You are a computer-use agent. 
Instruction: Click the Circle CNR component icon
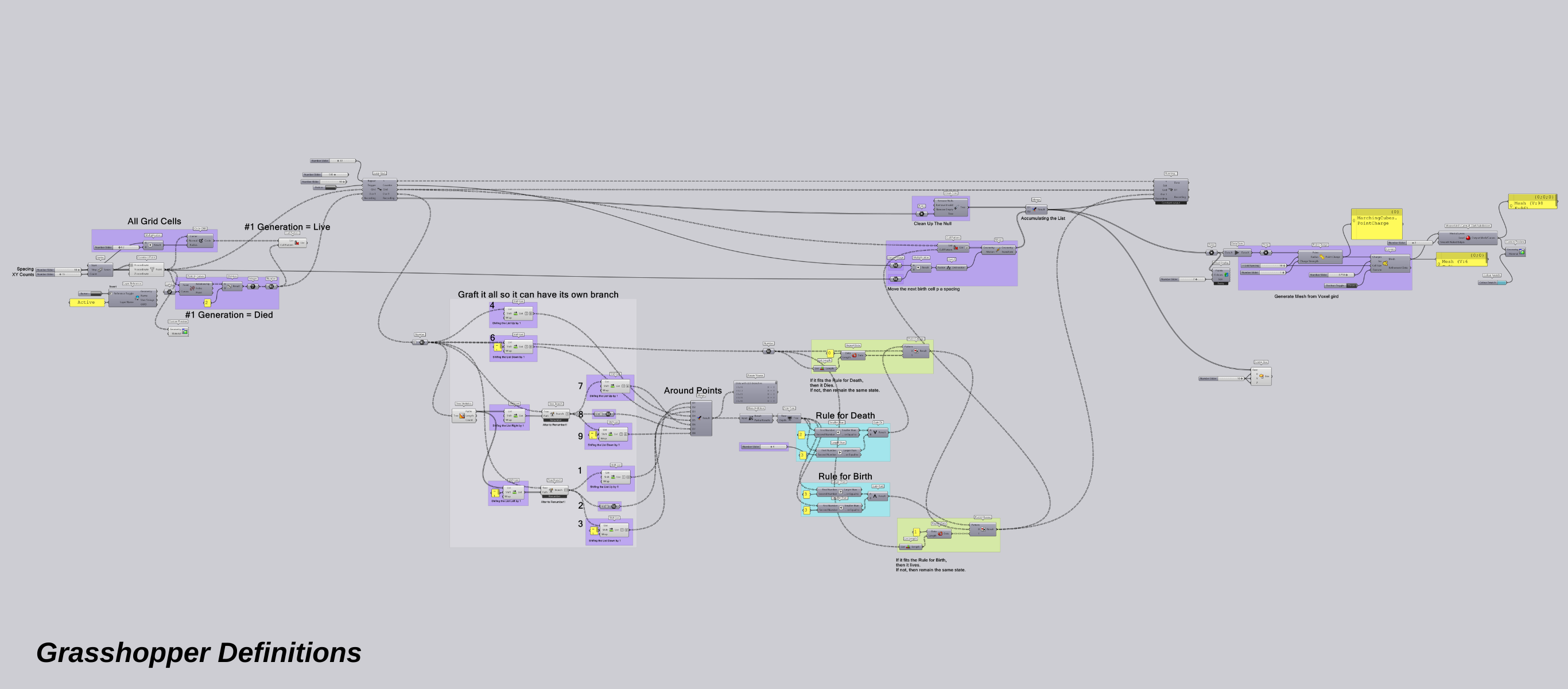pos(201,241)
